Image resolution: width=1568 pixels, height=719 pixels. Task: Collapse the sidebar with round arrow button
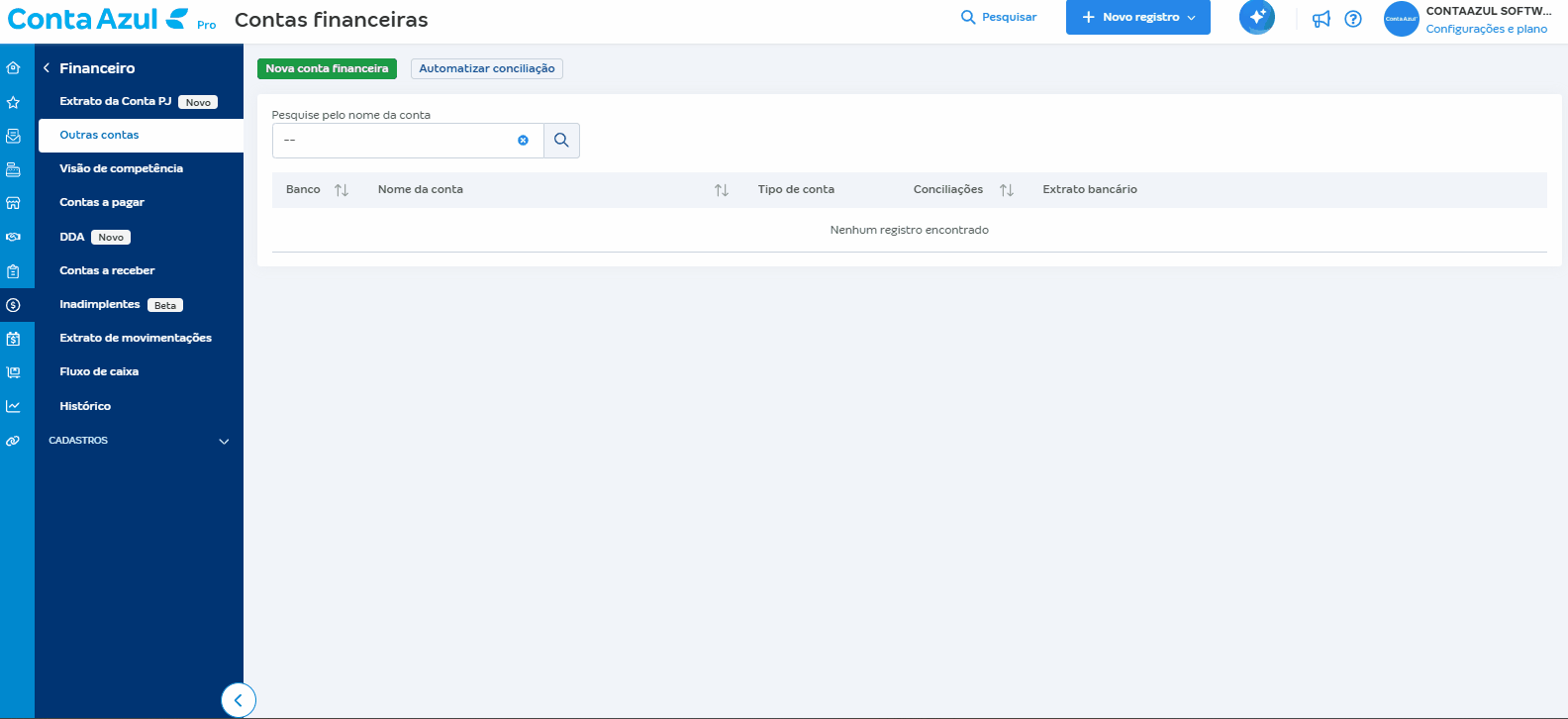click(238, 700)
